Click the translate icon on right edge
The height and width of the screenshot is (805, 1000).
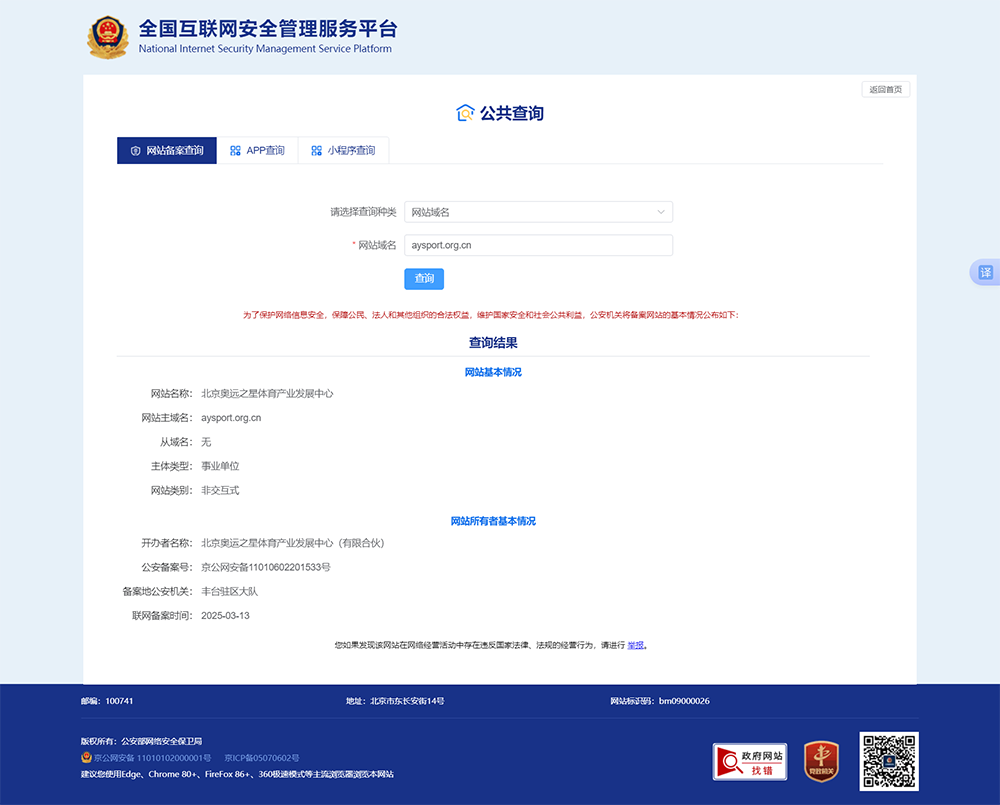click(x=985, y=272)
